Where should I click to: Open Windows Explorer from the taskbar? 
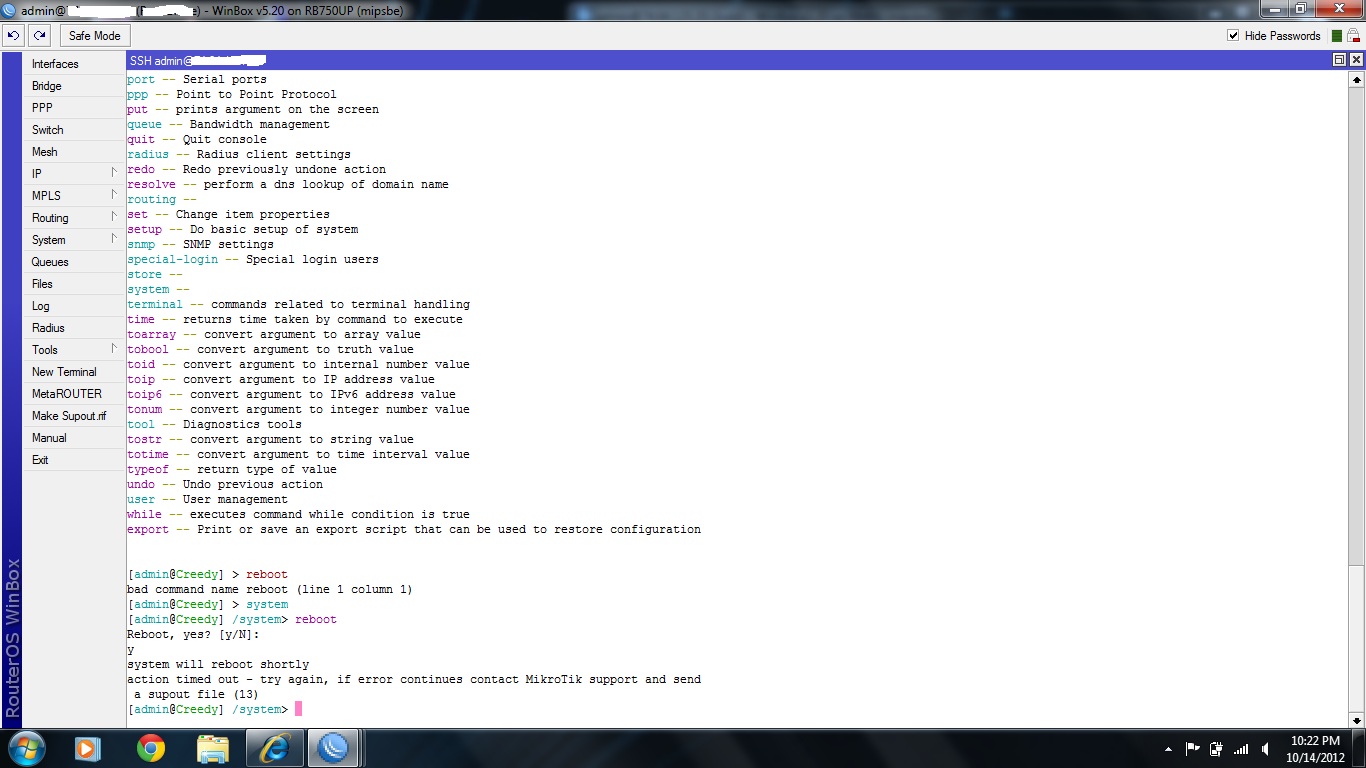212,748
